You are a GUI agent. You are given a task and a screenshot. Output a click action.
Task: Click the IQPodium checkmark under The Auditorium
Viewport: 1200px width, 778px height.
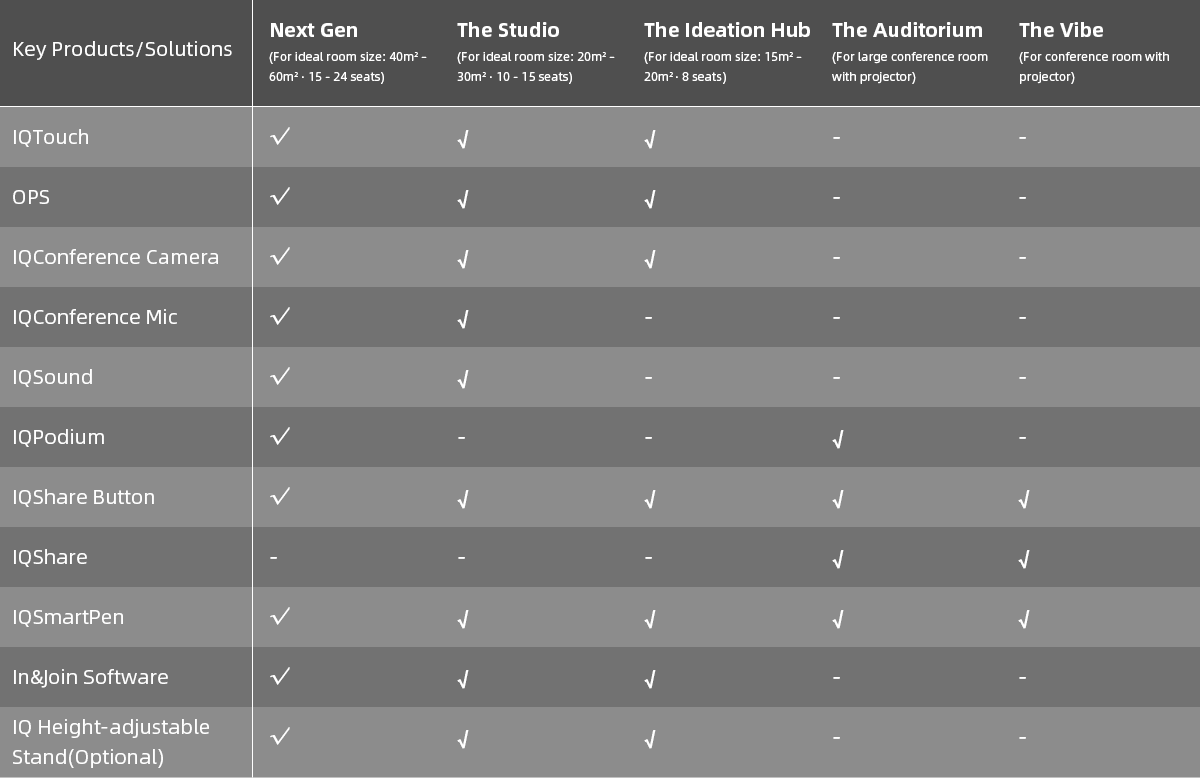click(x=838, y=439)
